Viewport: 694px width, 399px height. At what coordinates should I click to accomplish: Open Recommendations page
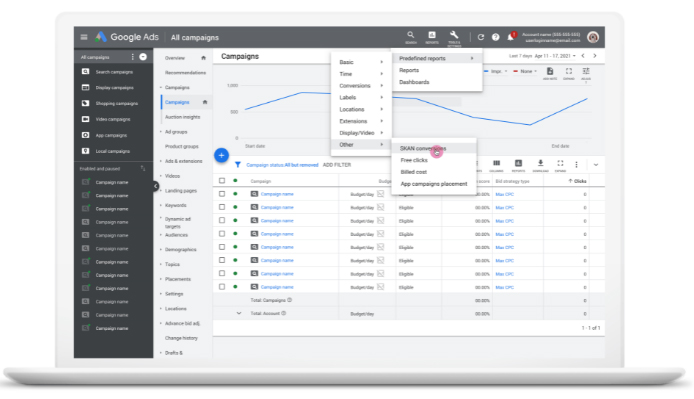(185, 73)
